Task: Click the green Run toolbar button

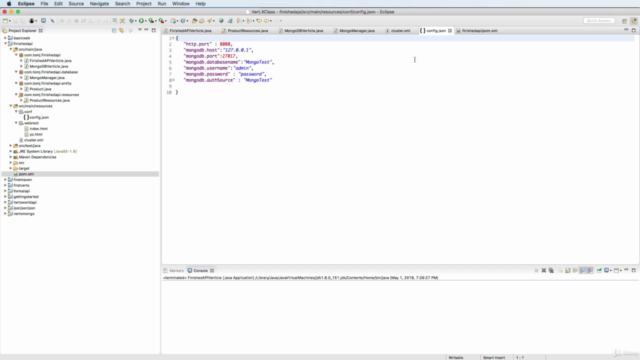Action: 141,21
